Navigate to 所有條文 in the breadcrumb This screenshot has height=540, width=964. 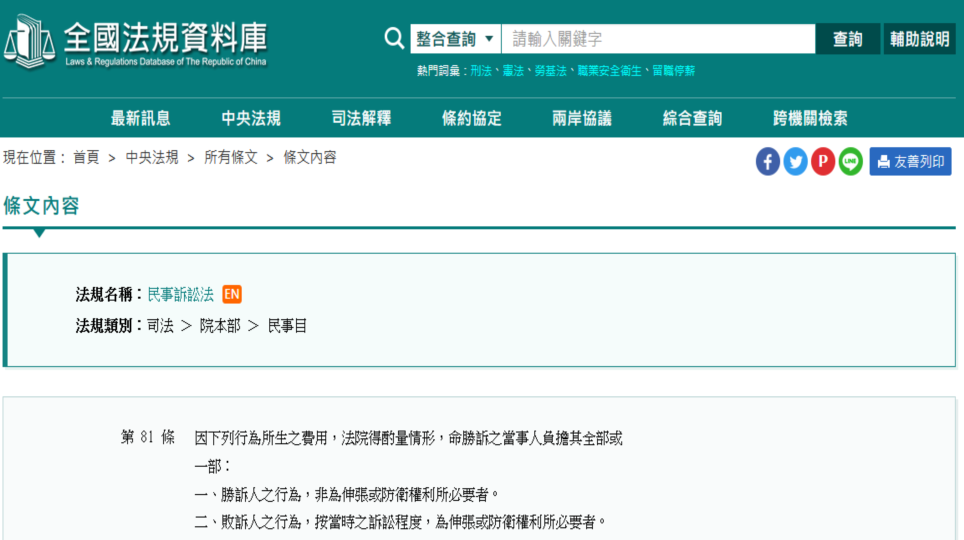pos(231,157)
